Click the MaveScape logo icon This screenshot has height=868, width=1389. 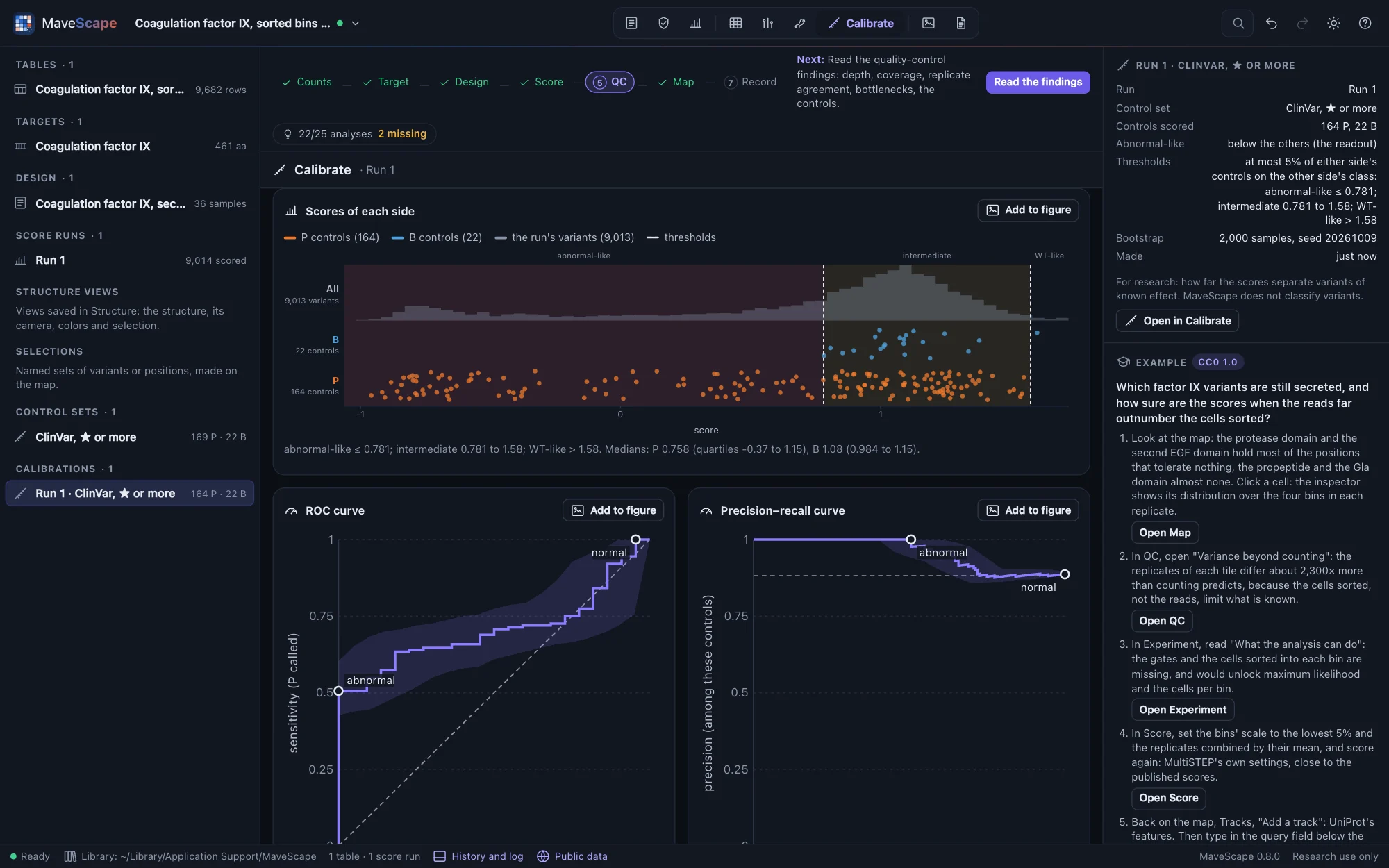(24, 23)
